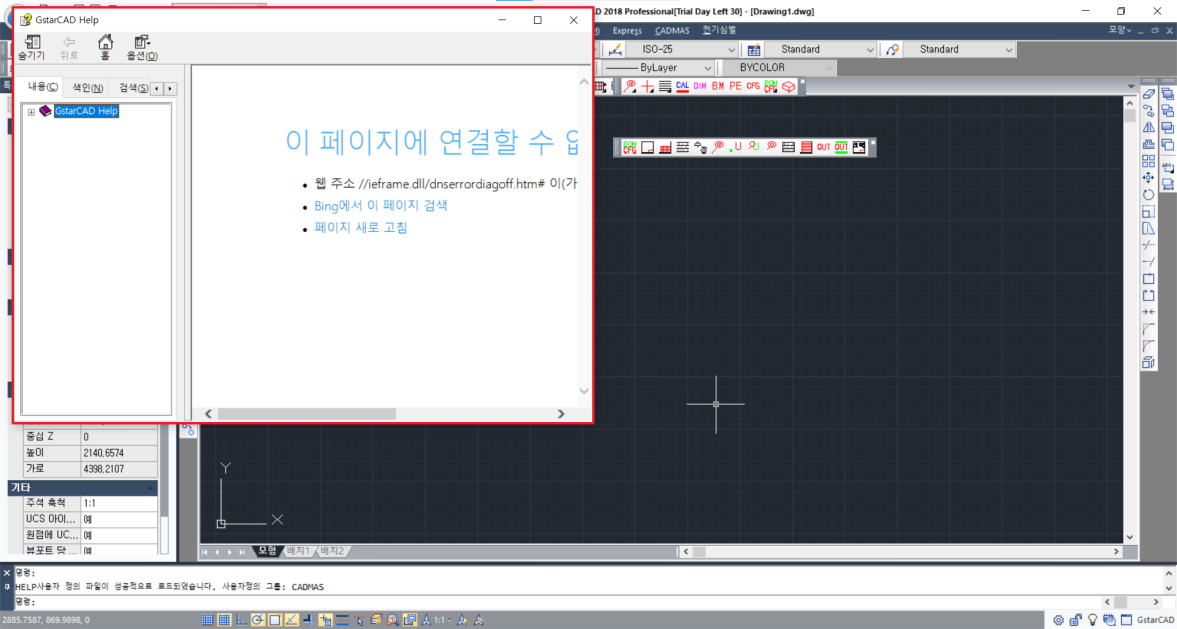Screen dimensions: 1177x629
Task: Click the Home (홈) button in Help
Action: coord(105,47)
